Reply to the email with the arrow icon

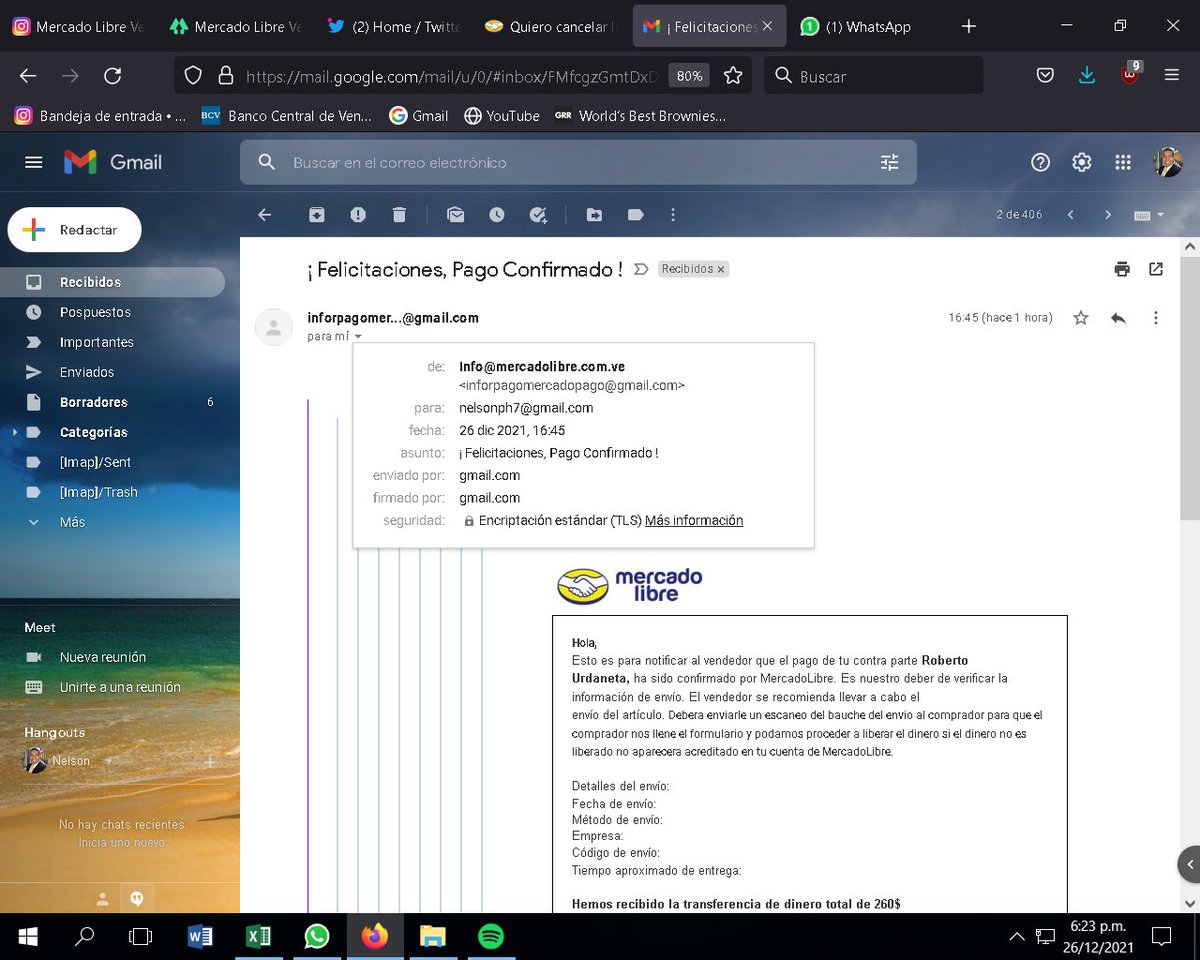pyautogui.click(x=1118, y=317)
